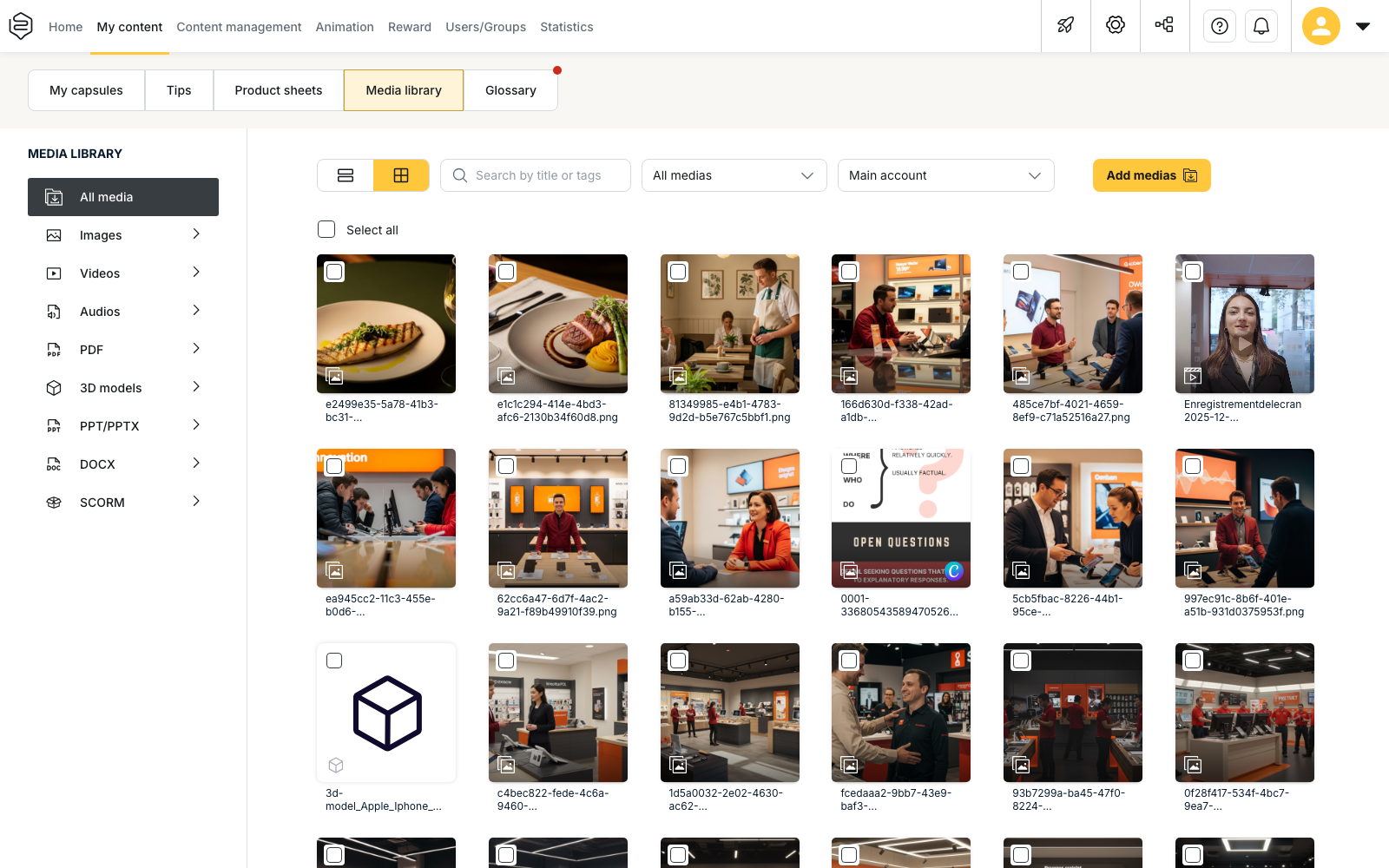The image size is (1389, 868).
Task: Open the OPEN QUESTIONS thumbnail
Action: tap(901, 518)
